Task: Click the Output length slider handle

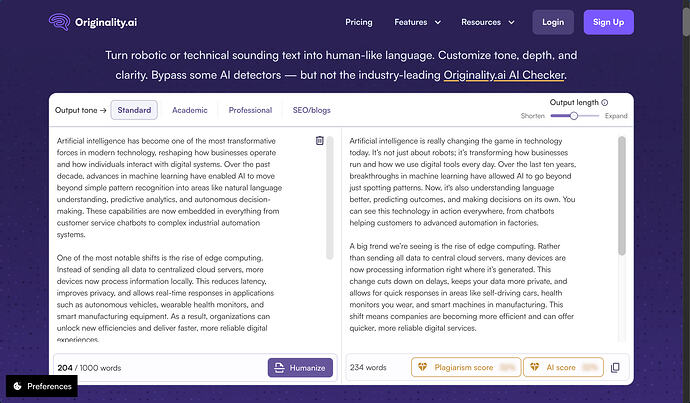Action: pos(574,116)
